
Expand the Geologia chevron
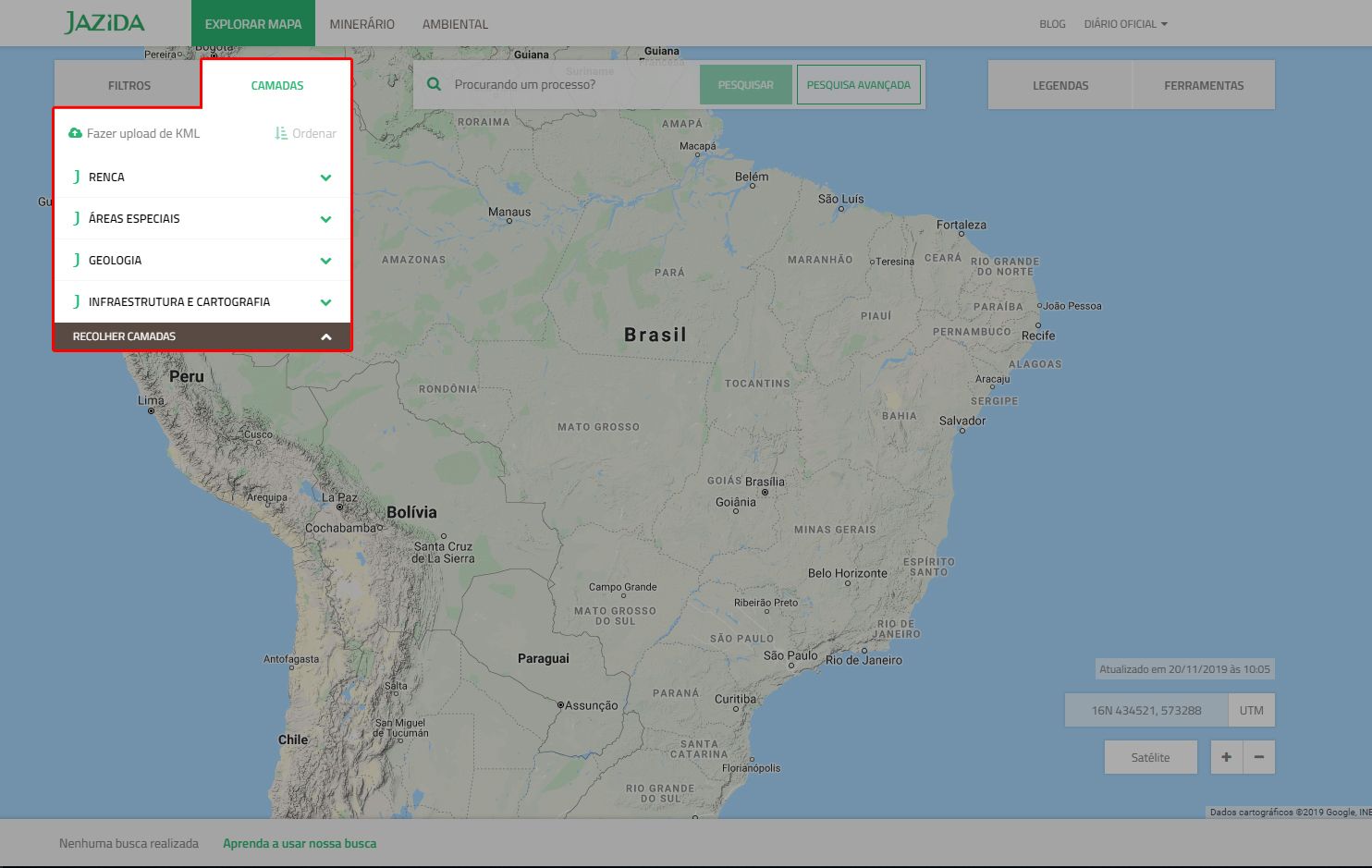[325, 261]
